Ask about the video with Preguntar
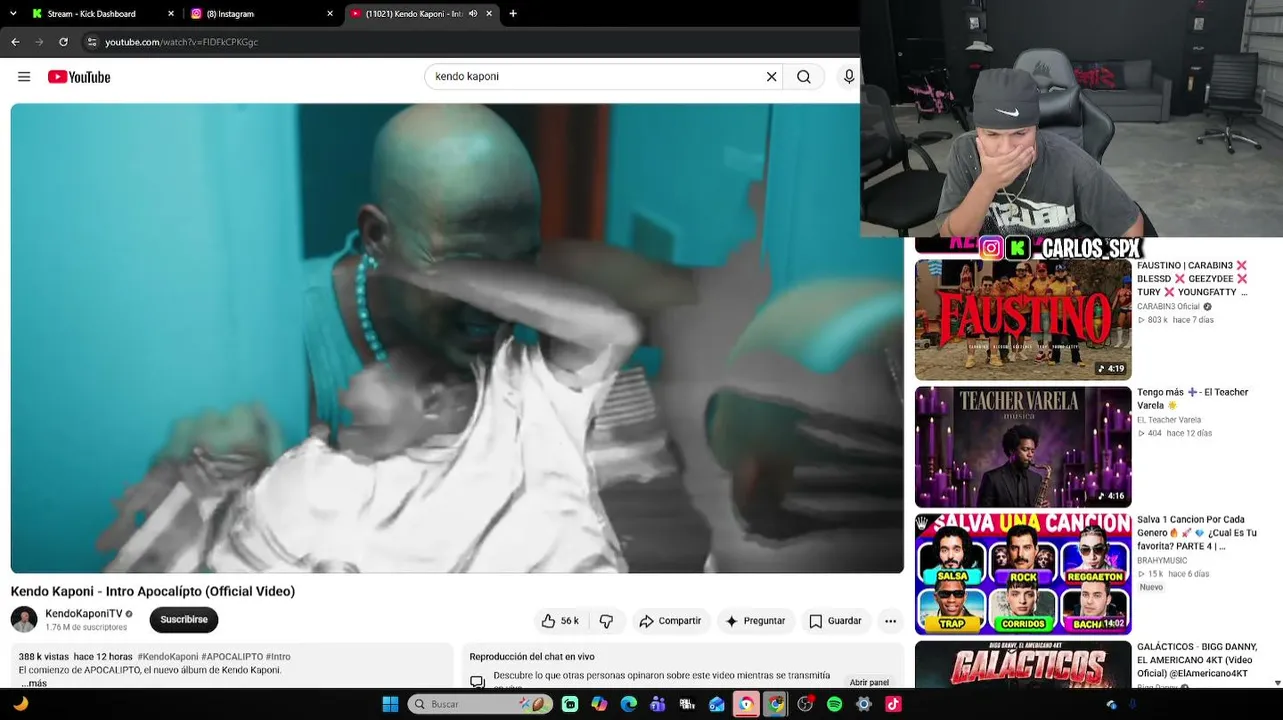Viewport: 1283px width, 720px height. [755, 621]
